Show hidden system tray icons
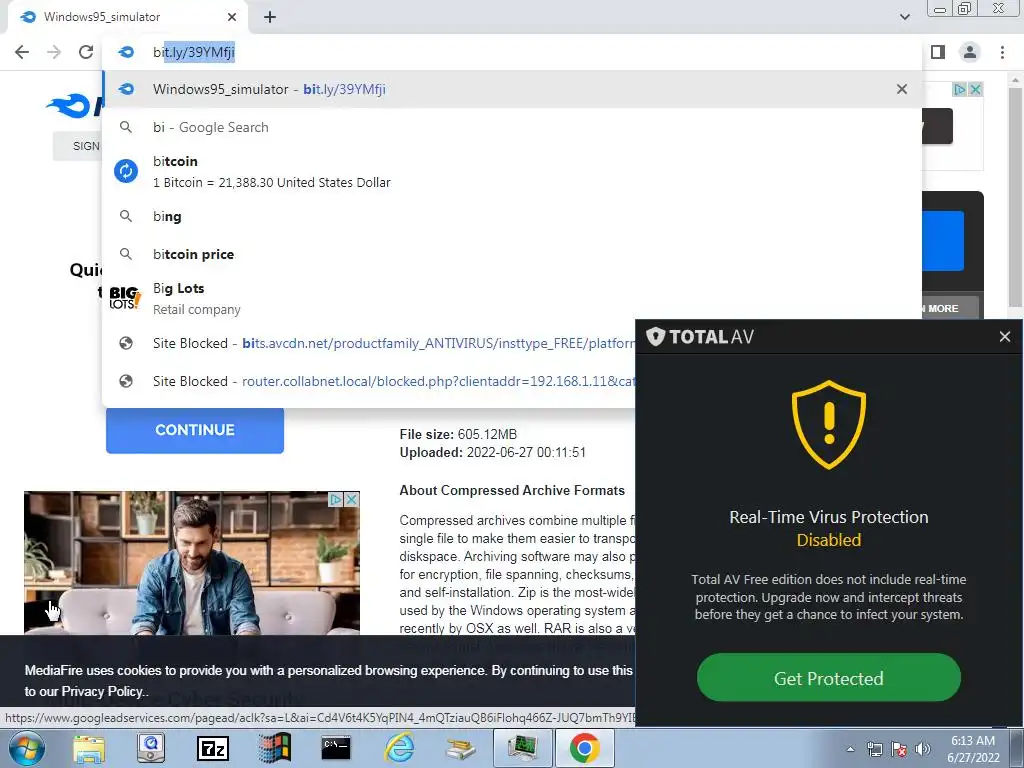The image size is (1024, 768). coord(850,749)
